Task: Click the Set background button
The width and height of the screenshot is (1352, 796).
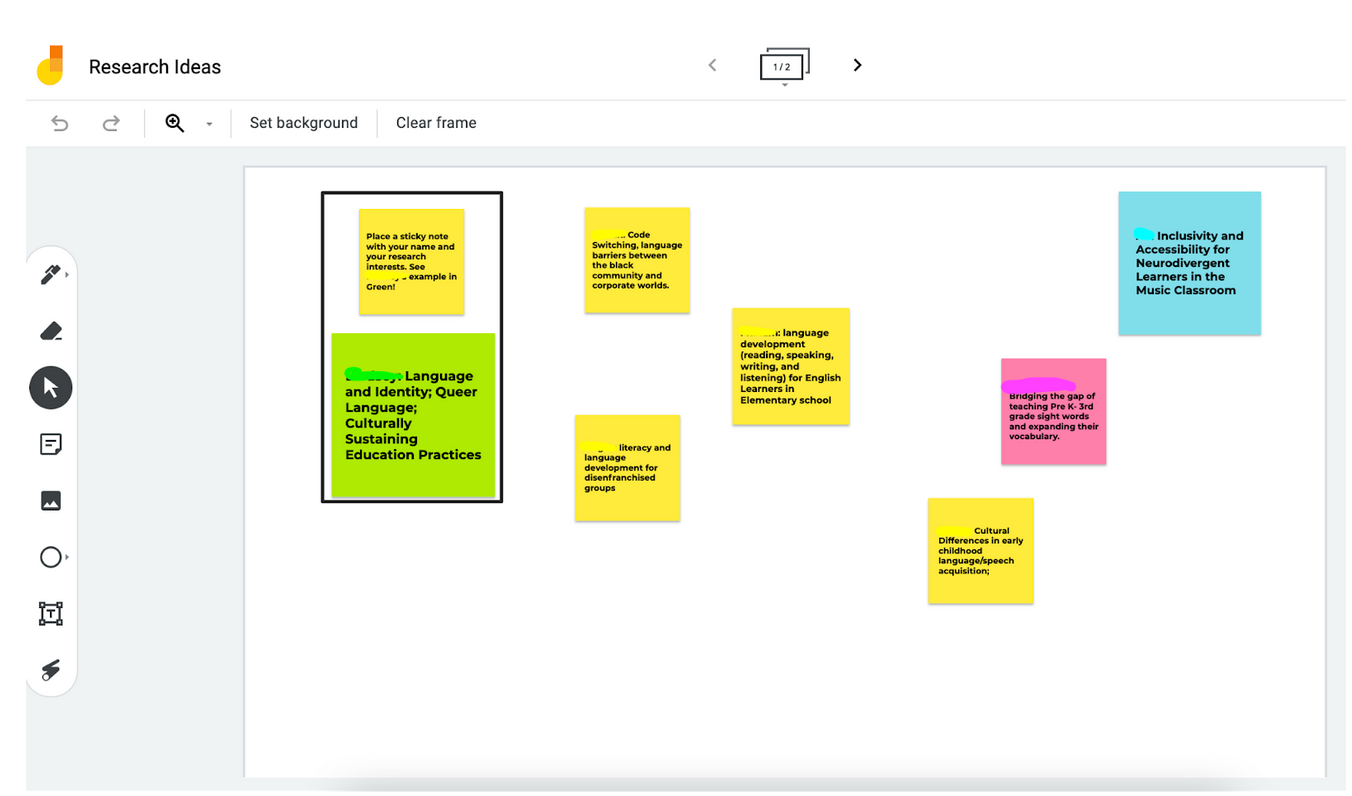Action: 303,123
